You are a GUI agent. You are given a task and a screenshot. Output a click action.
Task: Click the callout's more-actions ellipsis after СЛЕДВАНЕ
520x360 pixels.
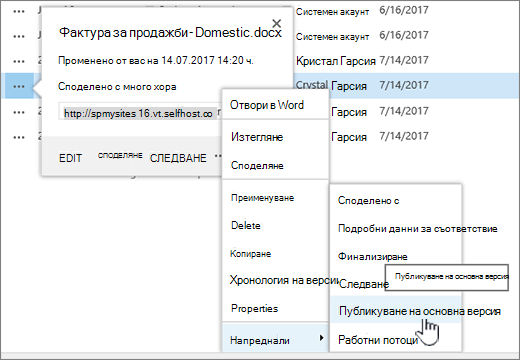coord(218,156)
